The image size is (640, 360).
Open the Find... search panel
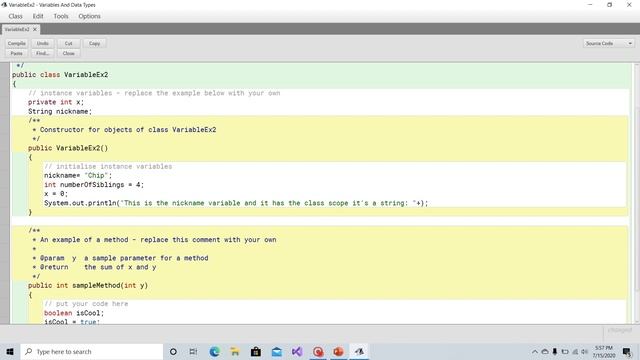tap(42, 53)
